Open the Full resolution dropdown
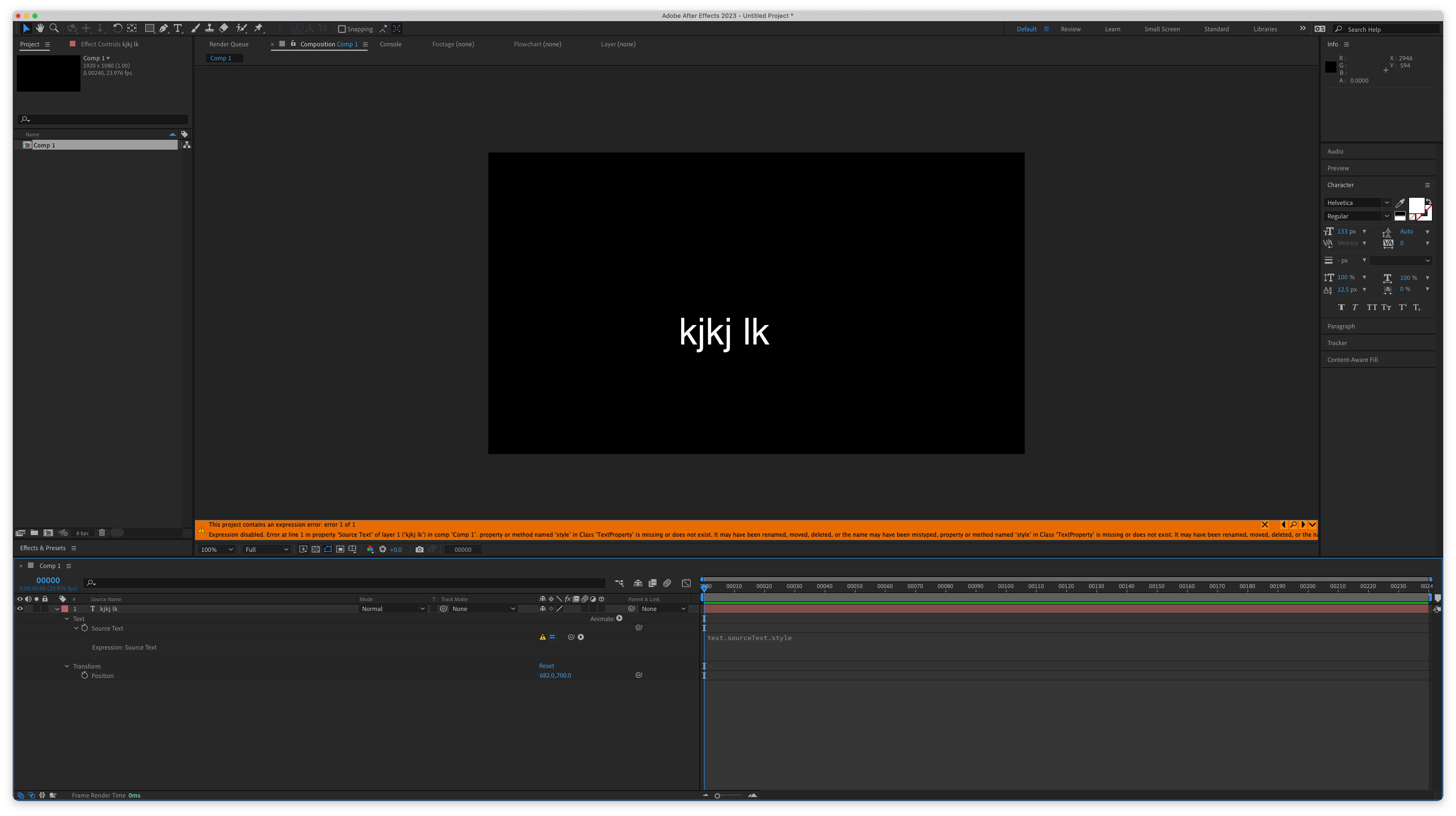The height and width of the screenshot is (816, 1456). click(266, 549)
